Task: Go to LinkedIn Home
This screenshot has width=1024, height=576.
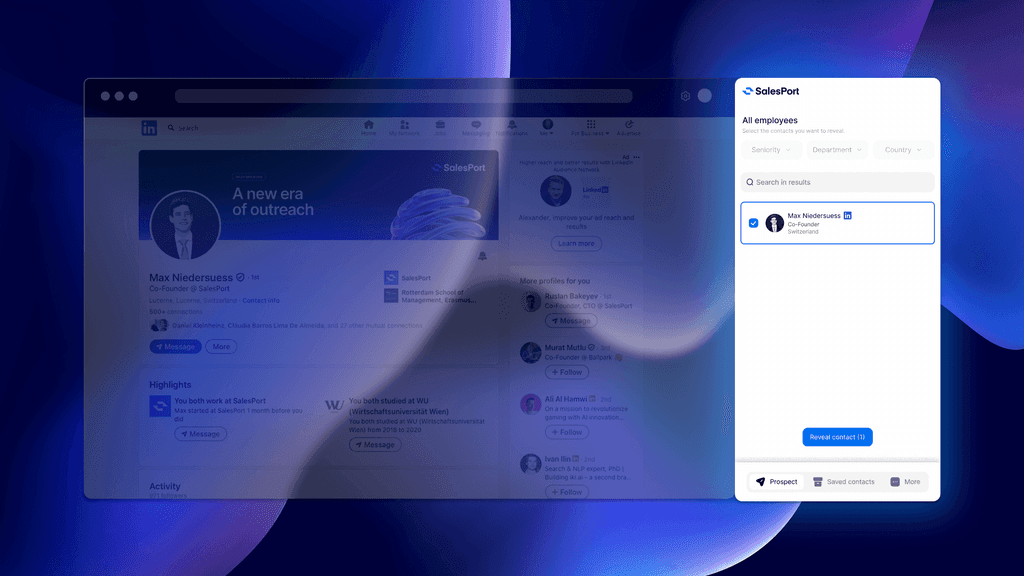Action: coord(368,128)
